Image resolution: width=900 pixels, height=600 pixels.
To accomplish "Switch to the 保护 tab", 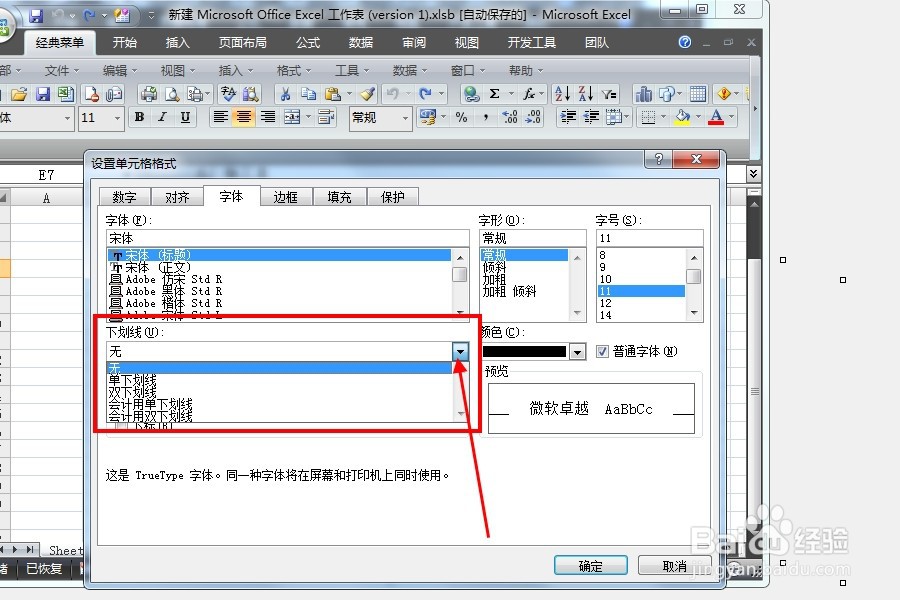I will point(393,197).
